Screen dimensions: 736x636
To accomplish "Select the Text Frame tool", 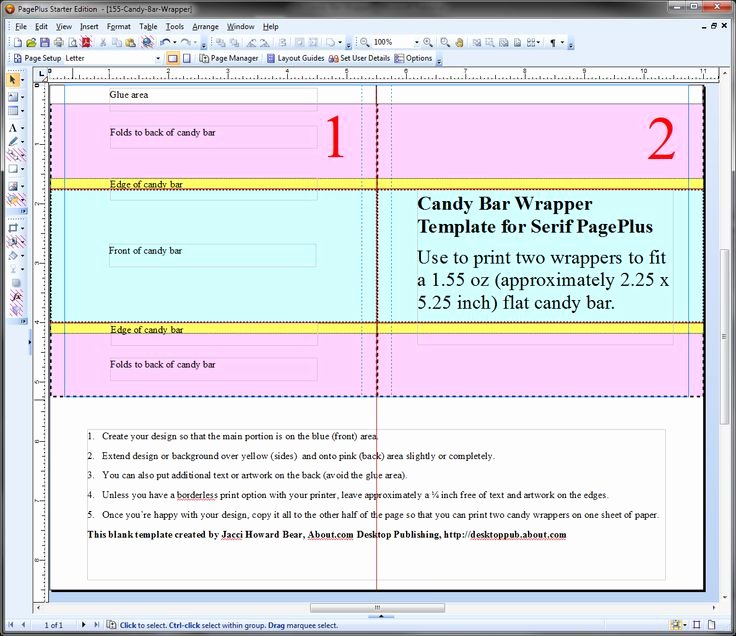I will [13, 97].
